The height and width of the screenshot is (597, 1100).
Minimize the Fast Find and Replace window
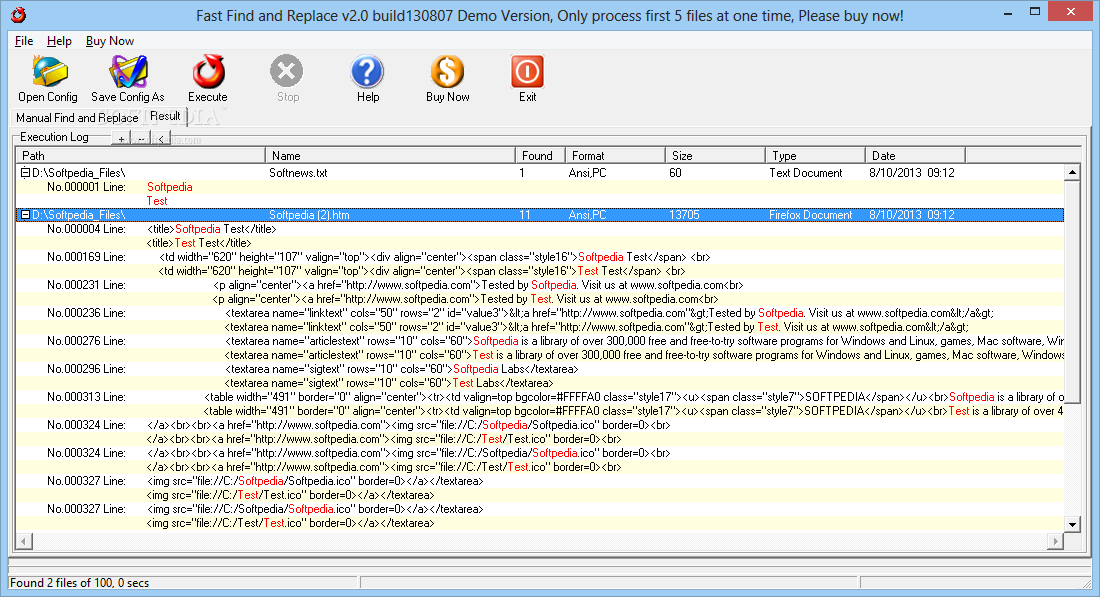pos(1007,13)
